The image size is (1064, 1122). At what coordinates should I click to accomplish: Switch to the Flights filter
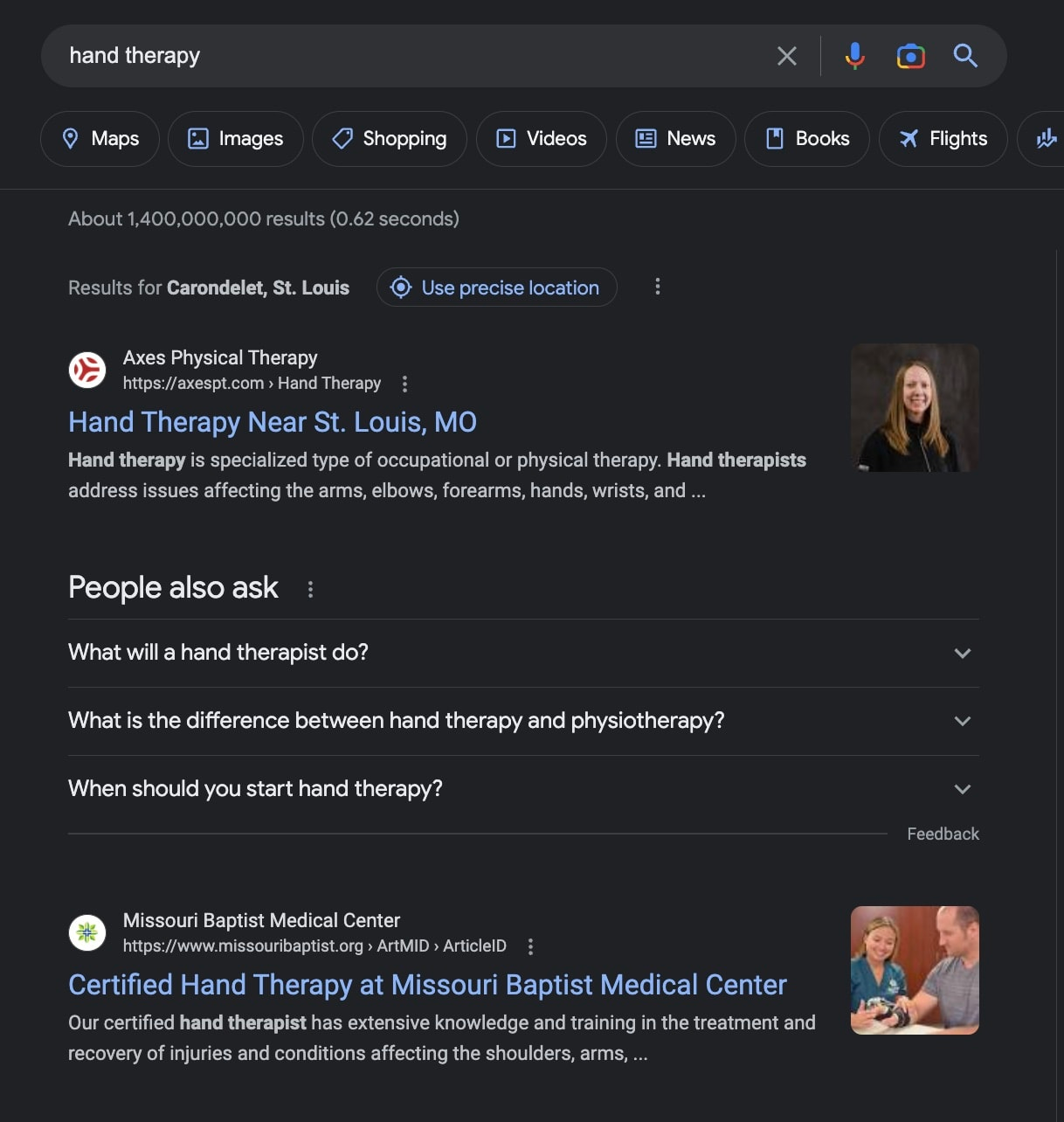(x=943, y=139)
